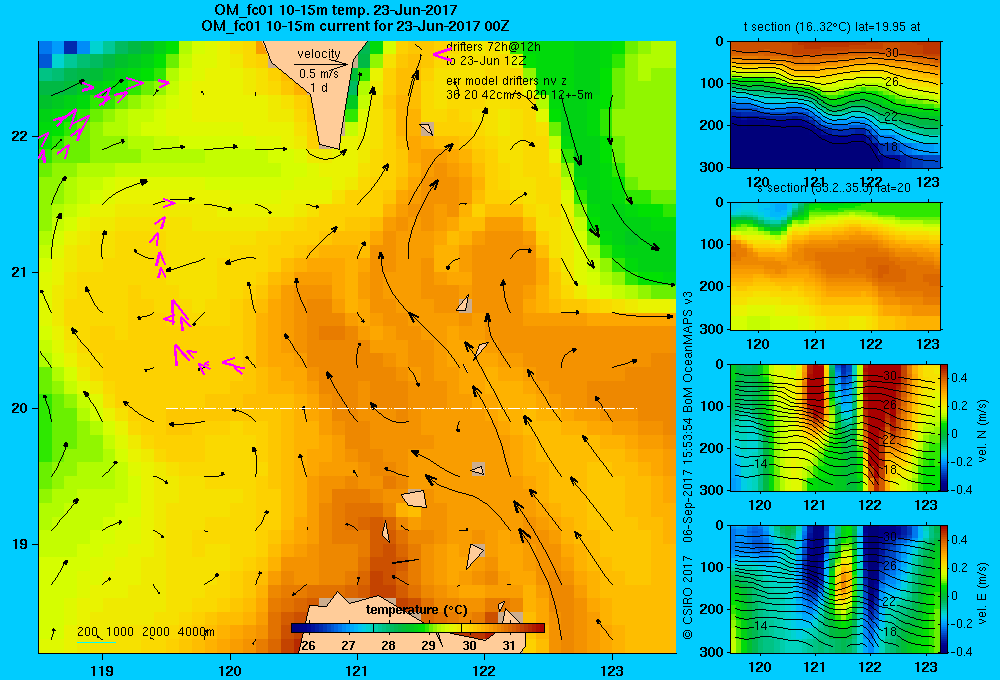Screen dimensions: 1000x680
Task: Click the eastward velocity section plot panel
Action: point(835,589)
